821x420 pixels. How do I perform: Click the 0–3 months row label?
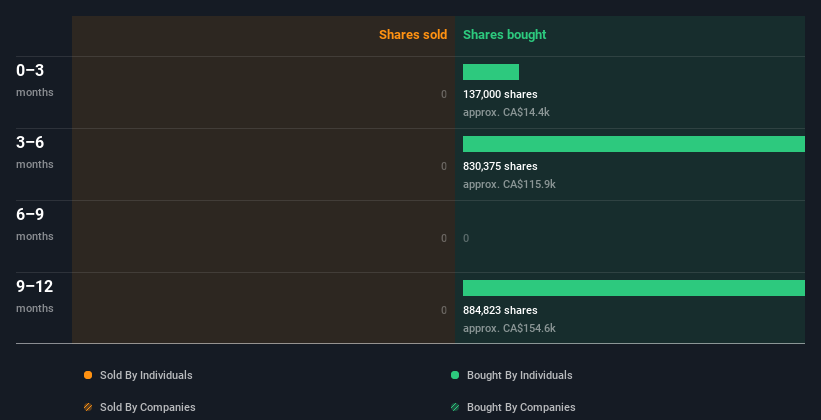35,80
